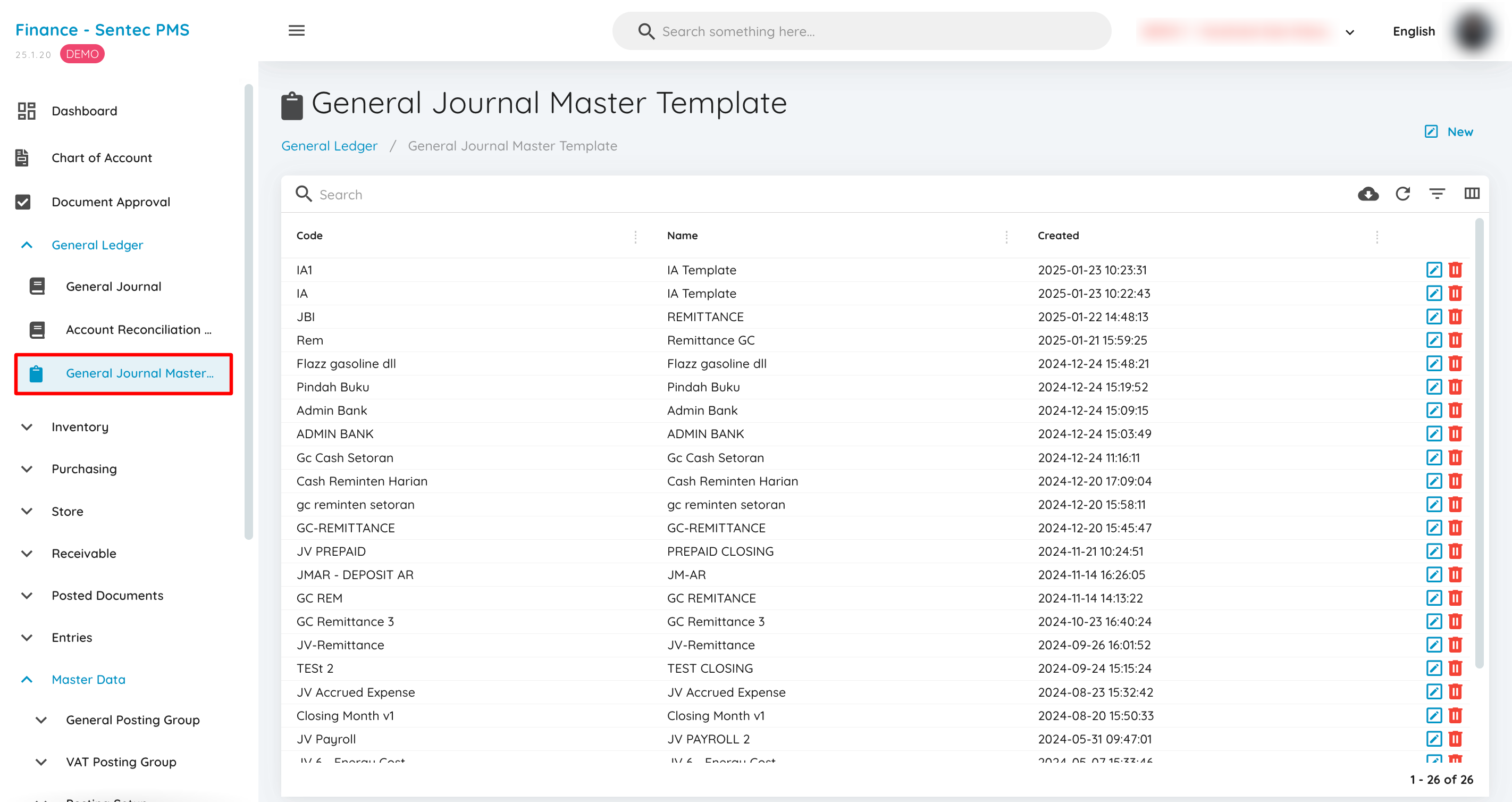Open Account Reconciliation menu item
Image resolution: width=1512 pixels, height=802 pixels.
(x=139, y=330)
